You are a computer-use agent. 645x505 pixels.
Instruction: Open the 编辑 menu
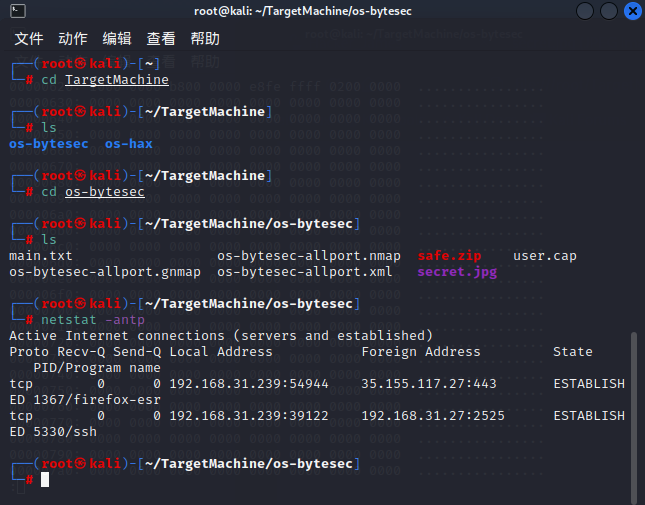tap(117, 39)
